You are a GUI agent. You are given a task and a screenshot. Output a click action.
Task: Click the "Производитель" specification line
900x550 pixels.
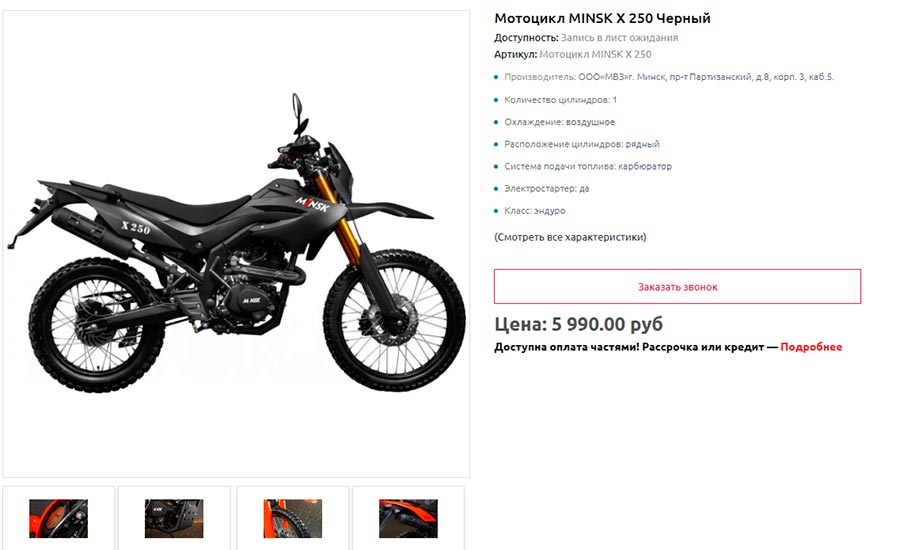click(x=669, y=77)
